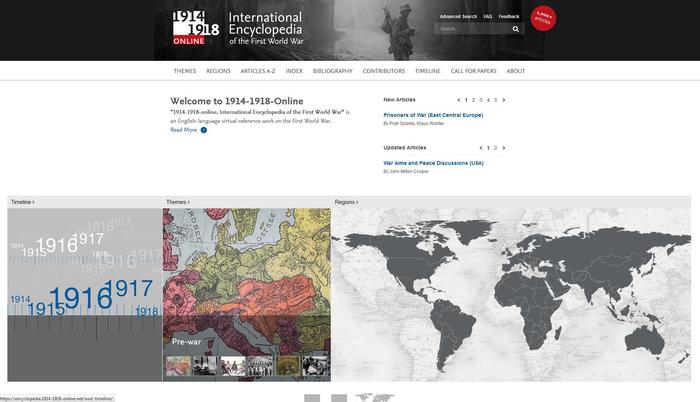Open the olive-toned thumbnail in Themes strip
This screenshot has width=700, height=402.
[x=288, y=366]
